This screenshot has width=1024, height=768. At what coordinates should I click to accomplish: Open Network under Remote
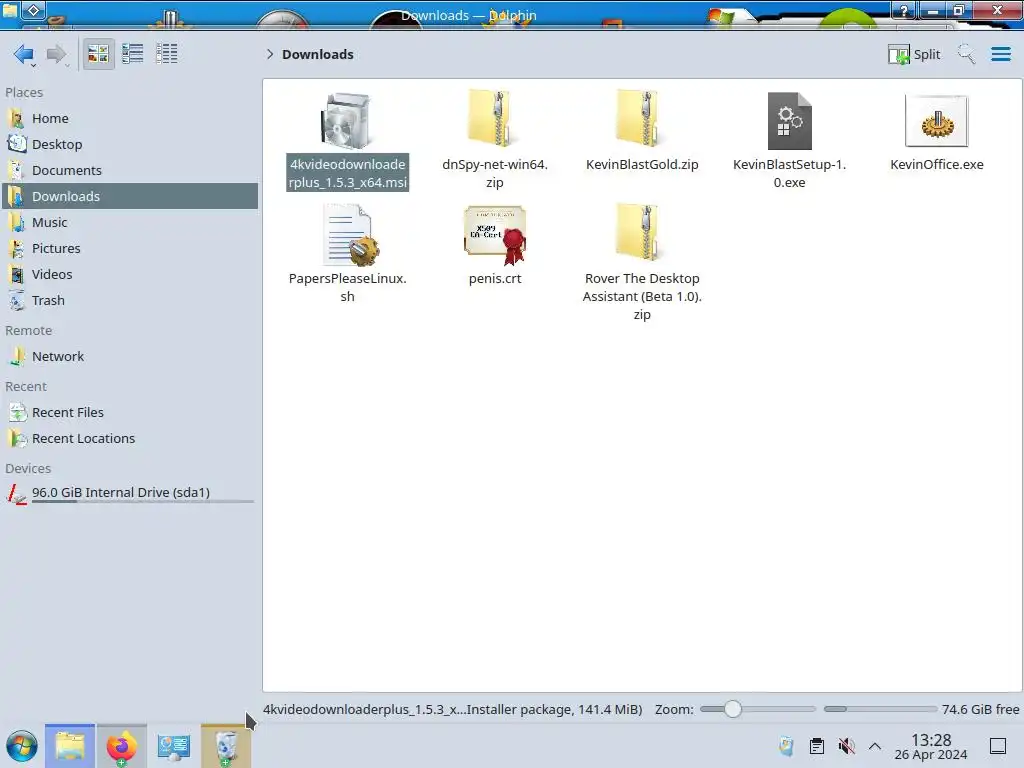[x=130, y=357]
